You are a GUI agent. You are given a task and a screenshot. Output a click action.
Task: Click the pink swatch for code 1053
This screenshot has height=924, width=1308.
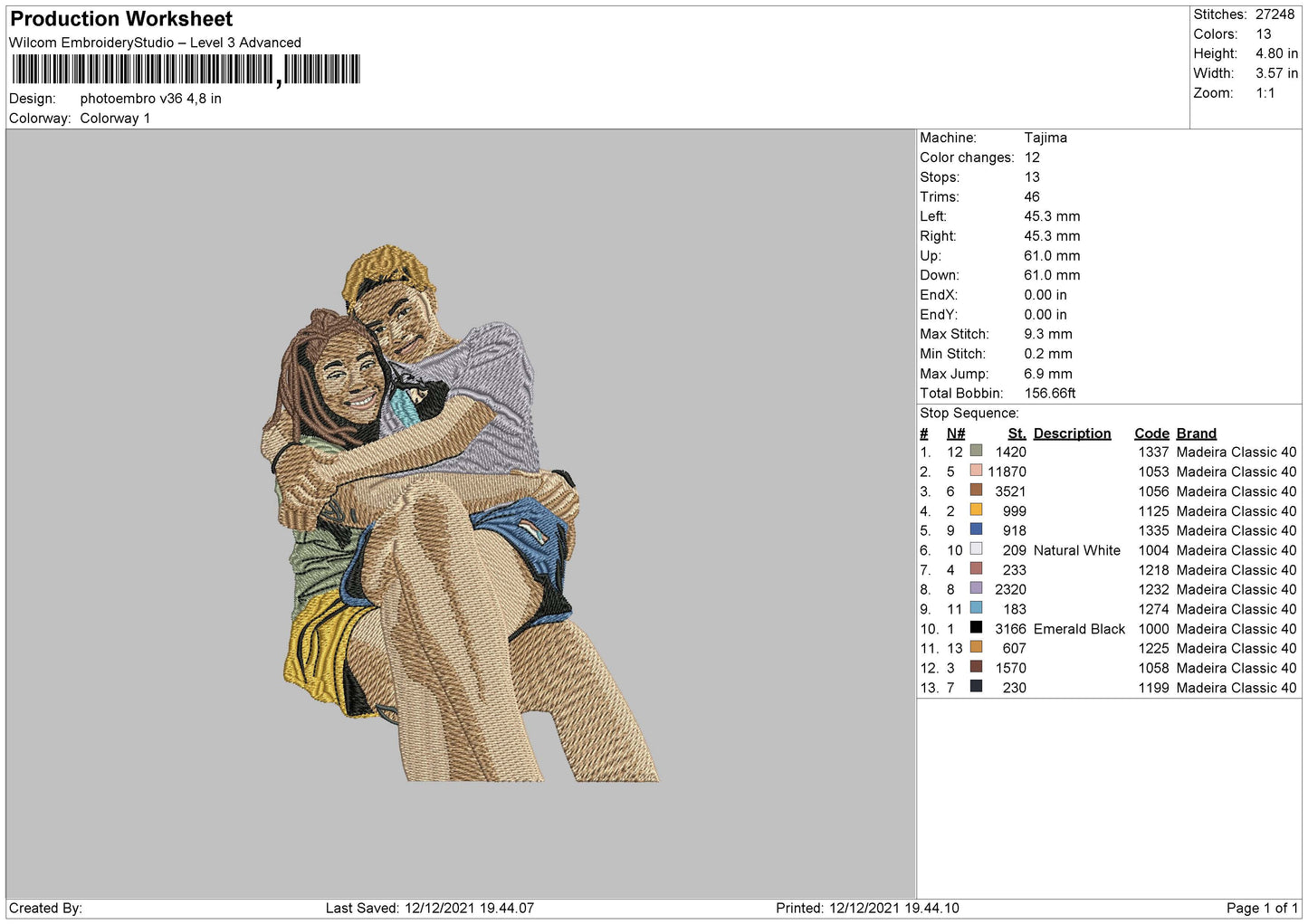point(976,471)
